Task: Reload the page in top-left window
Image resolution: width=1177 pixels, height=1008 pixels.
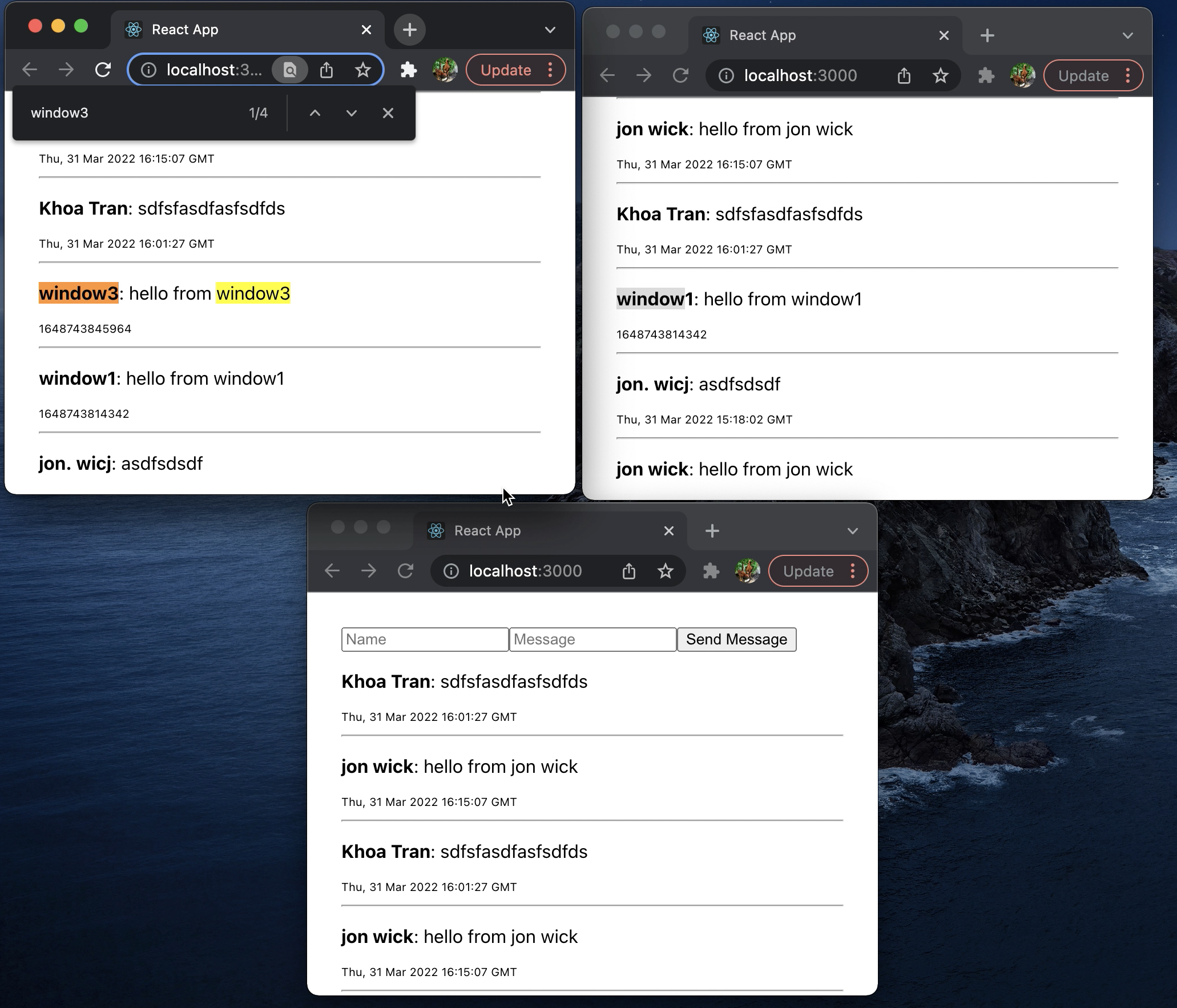Action: point(103,70)
